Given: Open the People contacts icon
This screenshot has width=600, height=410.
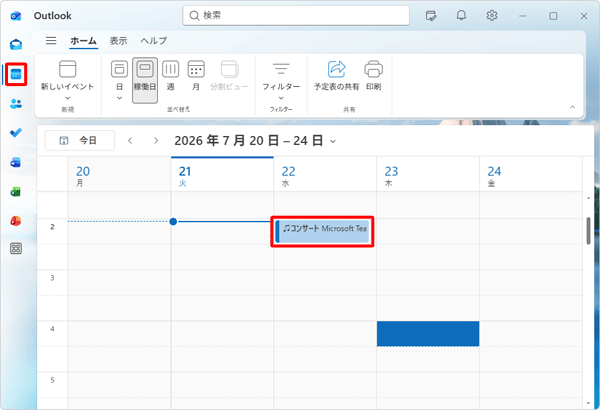Looking at the screenshot, I should click(16, 103).
